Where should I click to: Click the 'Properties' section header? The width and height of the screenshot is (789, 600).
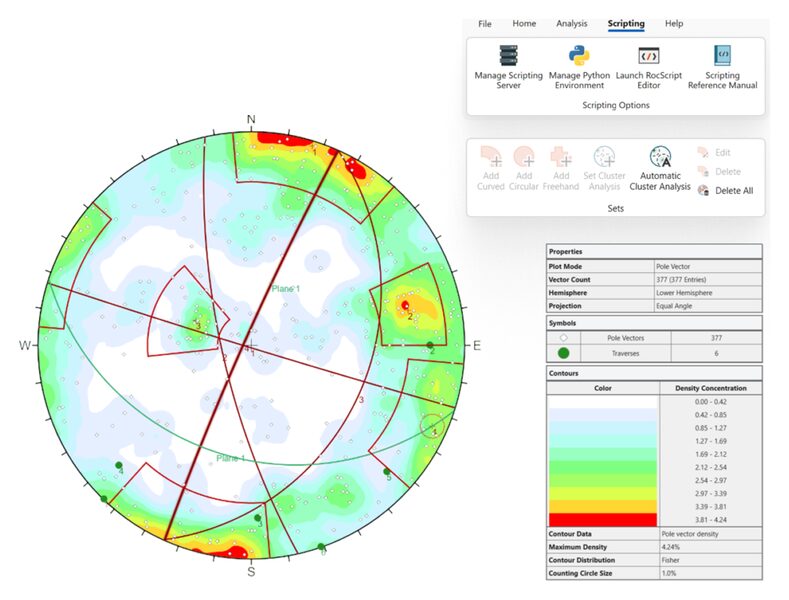pos(654,251)
